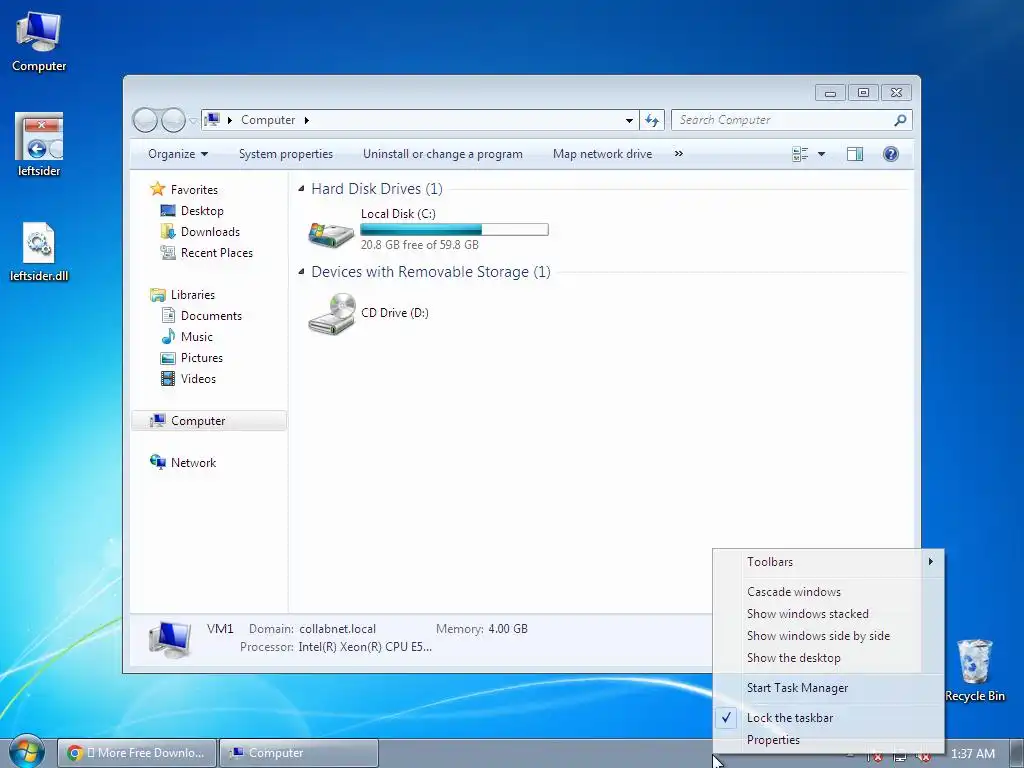Open Explorer Help question mark

tap(890, 154)
